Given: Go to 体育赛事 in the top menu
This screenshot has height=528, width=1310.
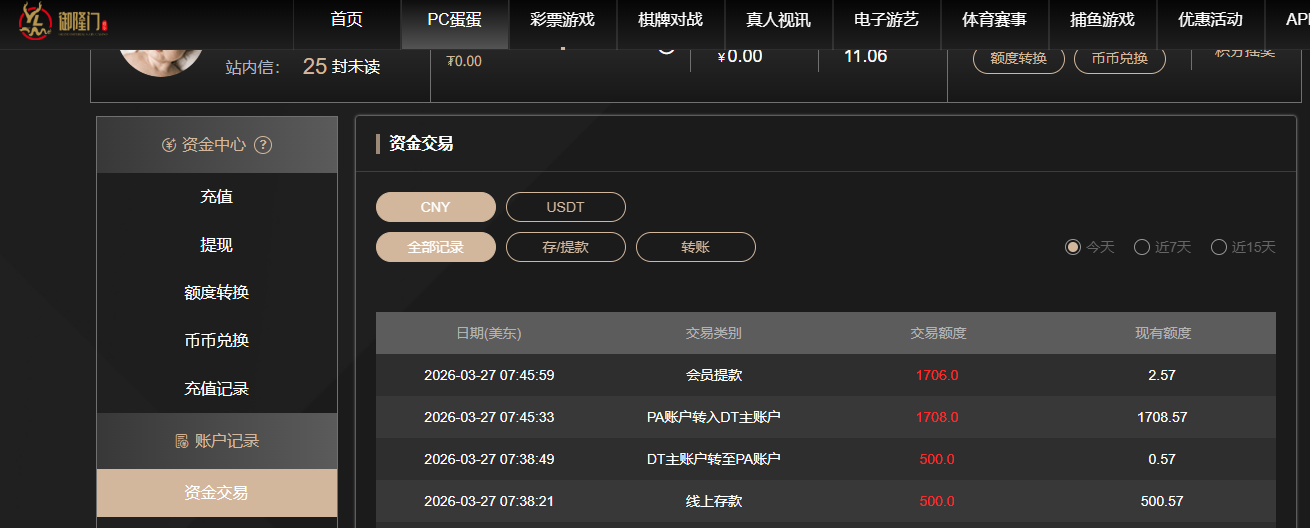Looking at the screenshot, I should (994, 20).
